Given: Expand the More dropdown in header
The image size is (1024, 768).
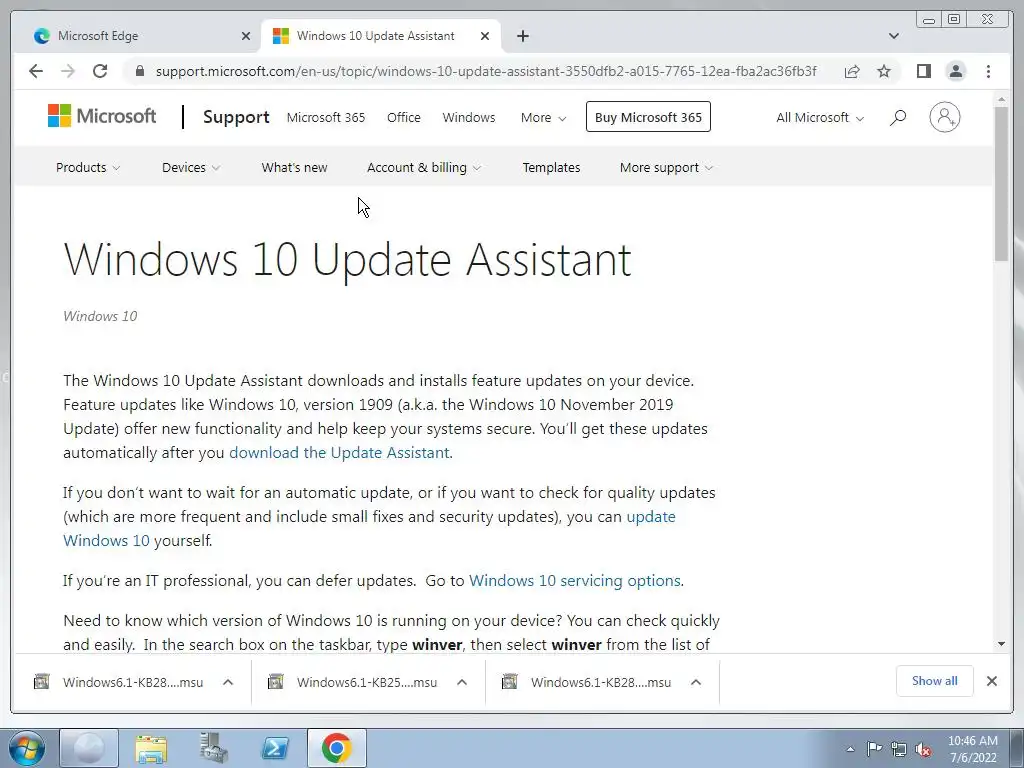Looking at the screenshot, I should 543,118.
